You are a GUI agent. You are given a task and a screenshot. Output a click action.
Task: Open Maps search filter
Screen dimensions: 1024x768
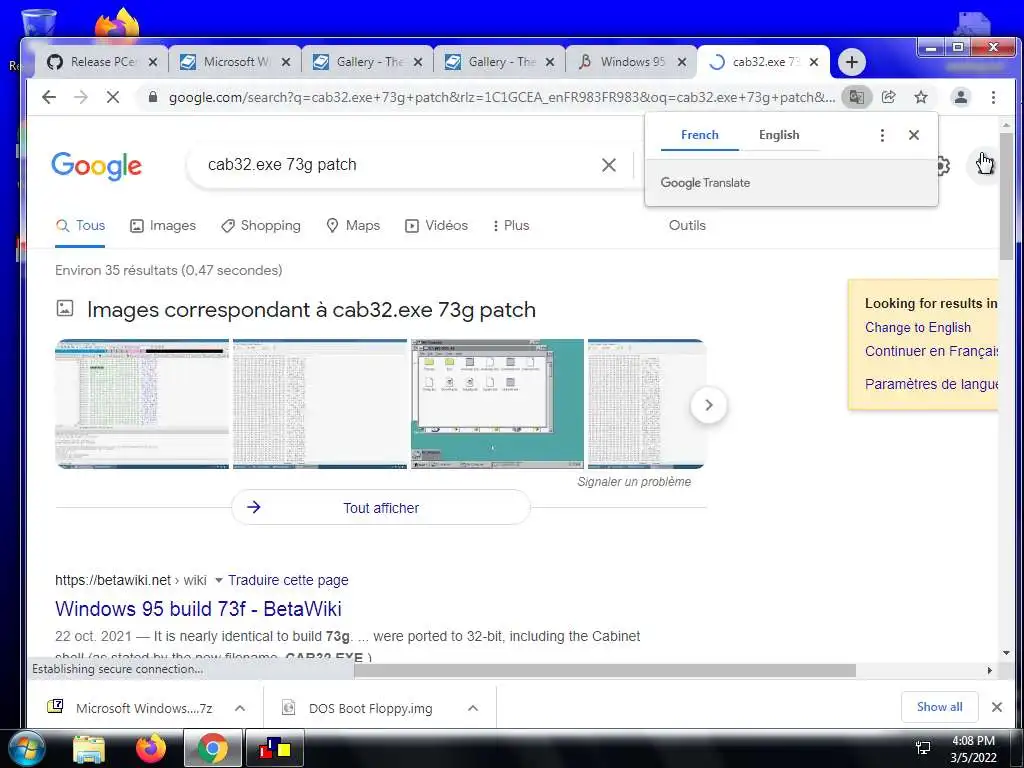[353, 225]
